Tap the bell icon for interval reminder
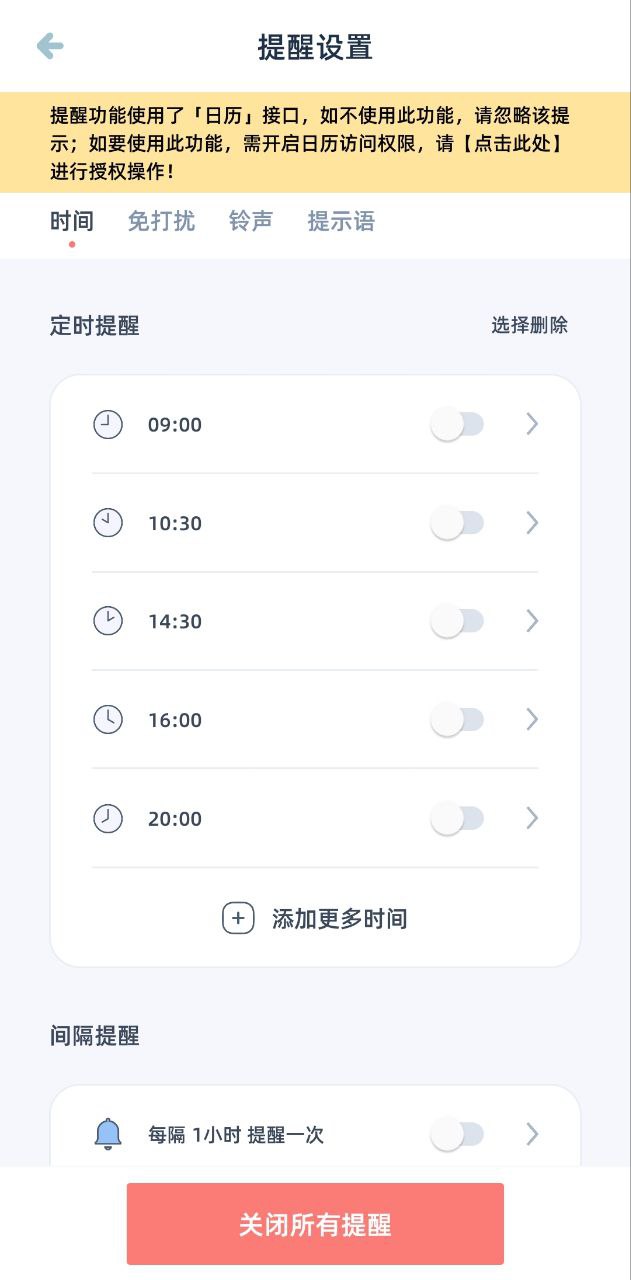Screen dimensions: 631x1280 pos(108,1134)
